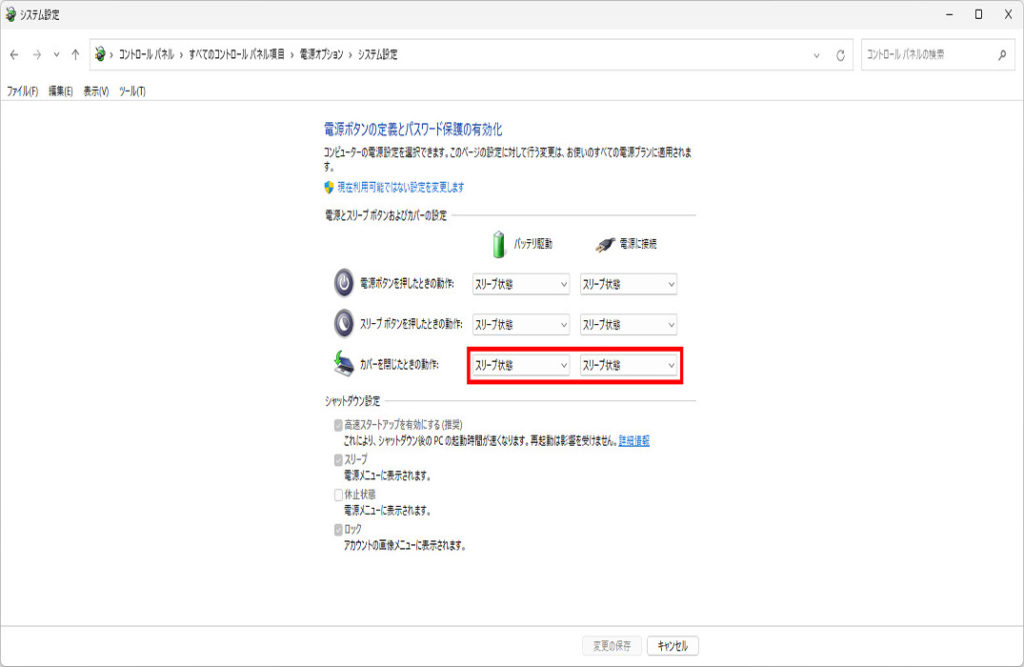Open the 詳細情報 link
This screenshot has height=667, width=1024.
coord(634,440)
